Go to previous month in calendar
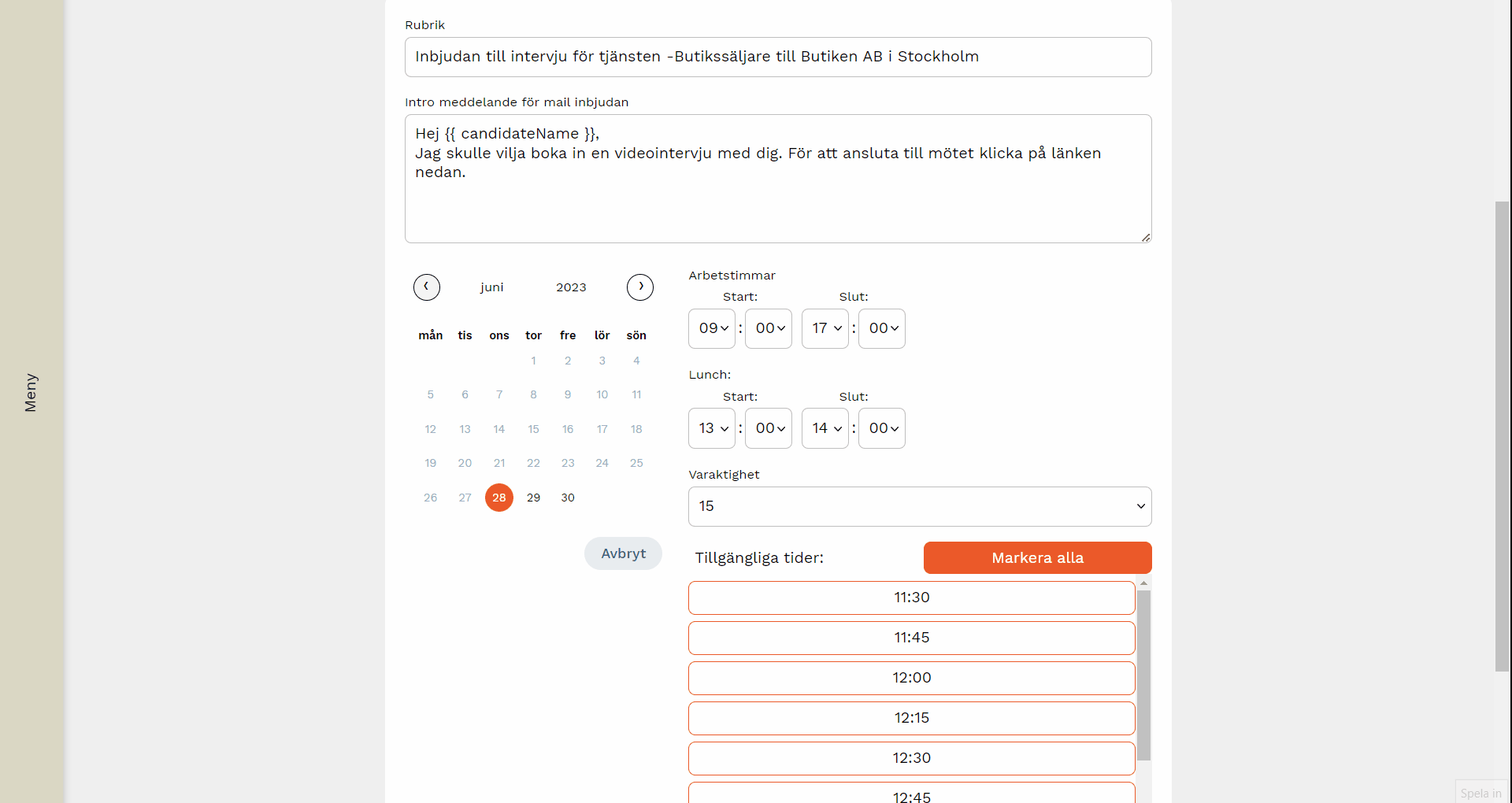Screen dimensions: 1512x803 (x=426, y=287)
